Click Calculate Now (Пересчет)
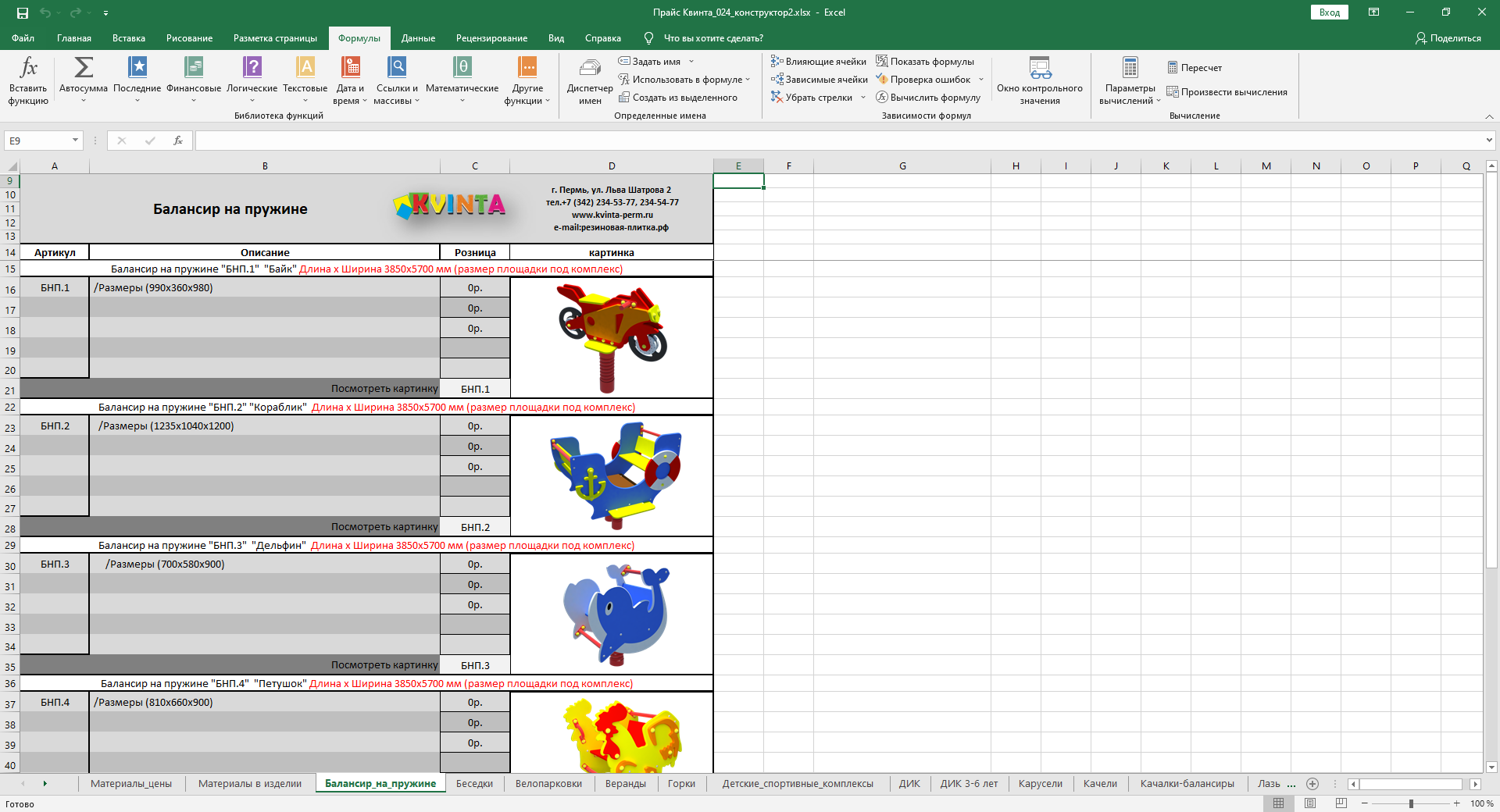The image size is (1500, 812). coord(1195,68)
